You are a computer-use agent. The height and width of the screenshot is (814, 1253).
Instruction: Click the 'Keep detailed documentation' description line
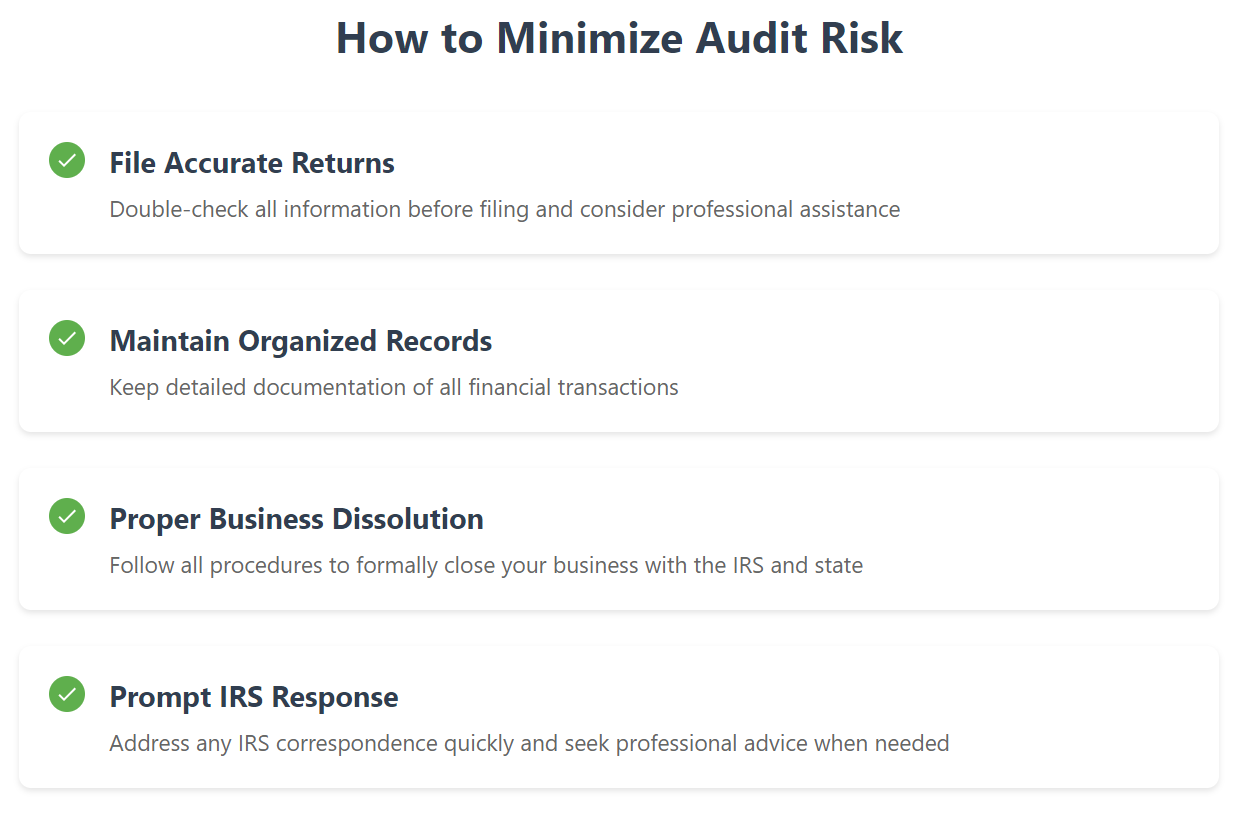pyautogui.click(x=393, y=388)
